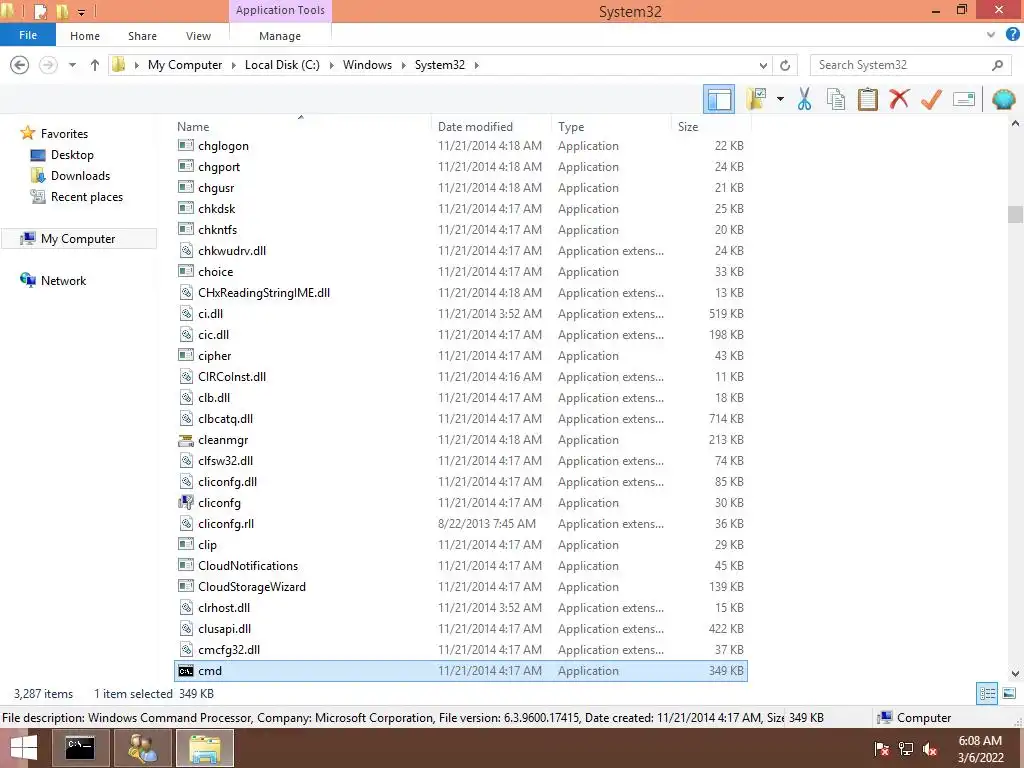Select the cliconfg application with tools icon

(460, 502)
